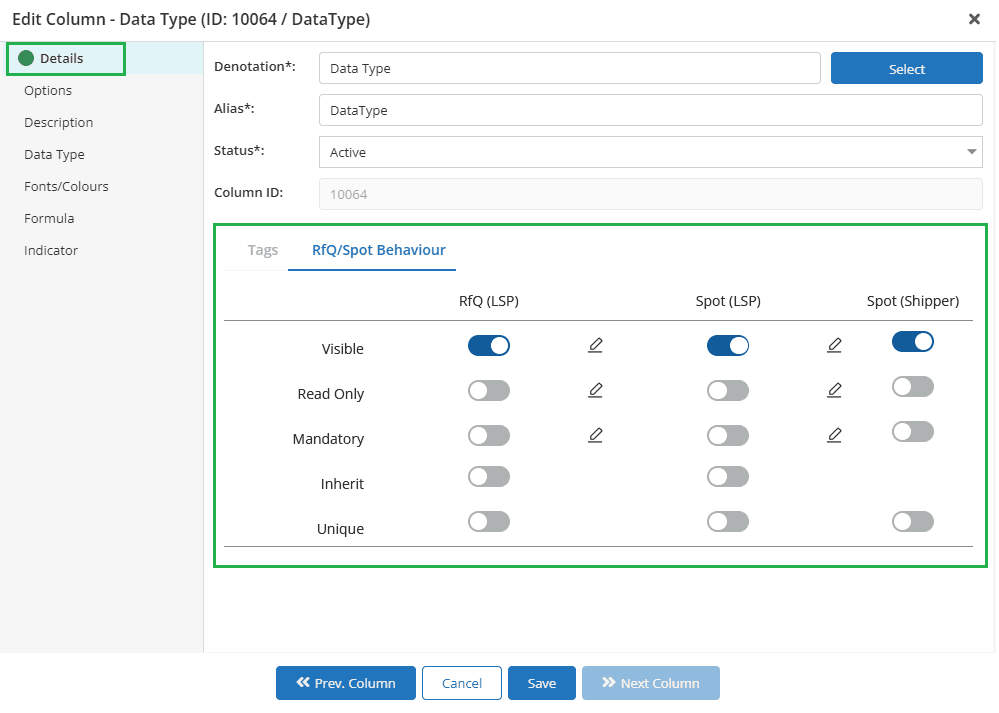
Task: Open Options section in sidebar
Action: (48, 90)
